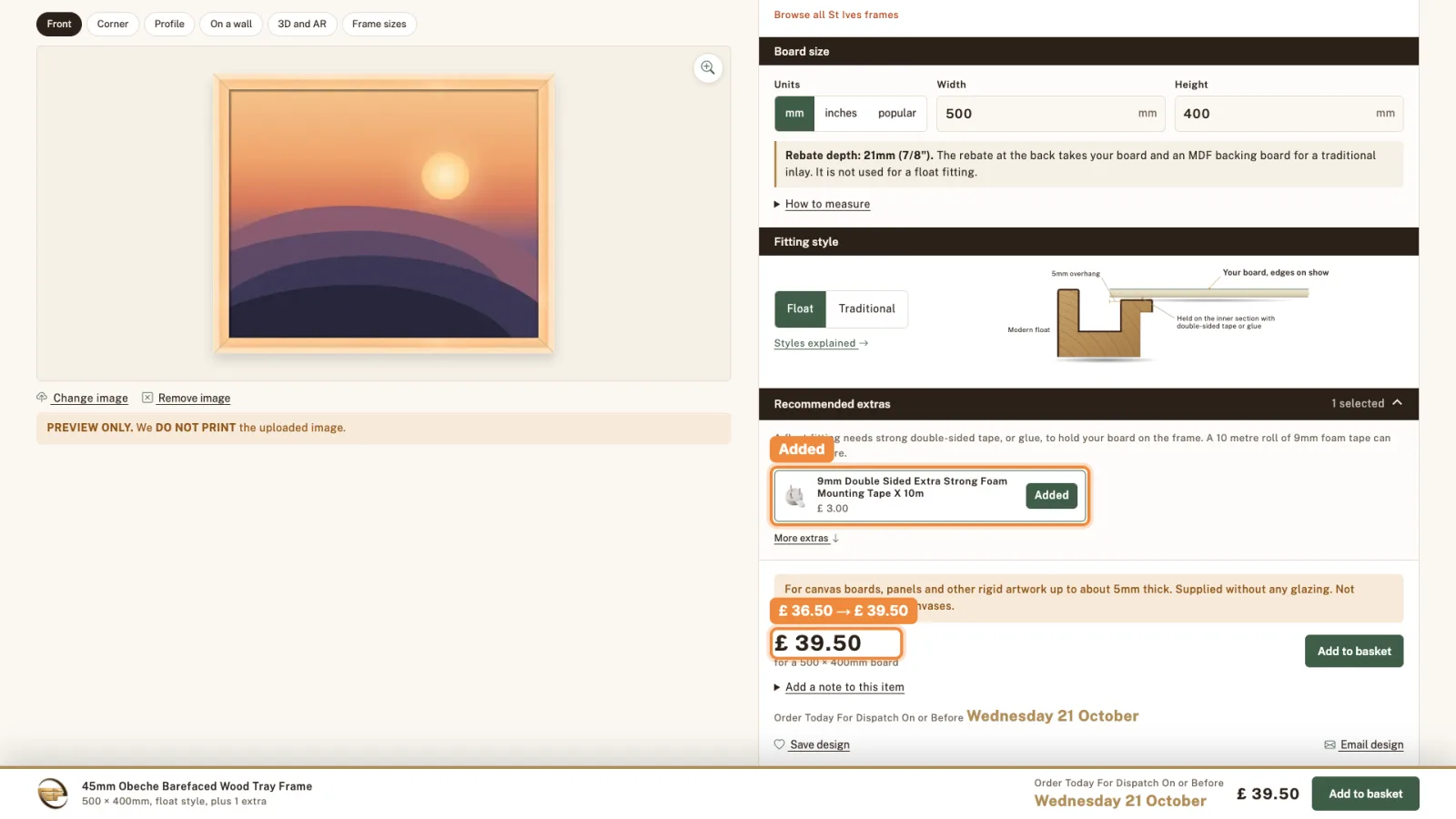Viewport: 1456px width, 819px height.
Task: Click the mounting tape product thumbnail
Action: (x=795, y=495)
